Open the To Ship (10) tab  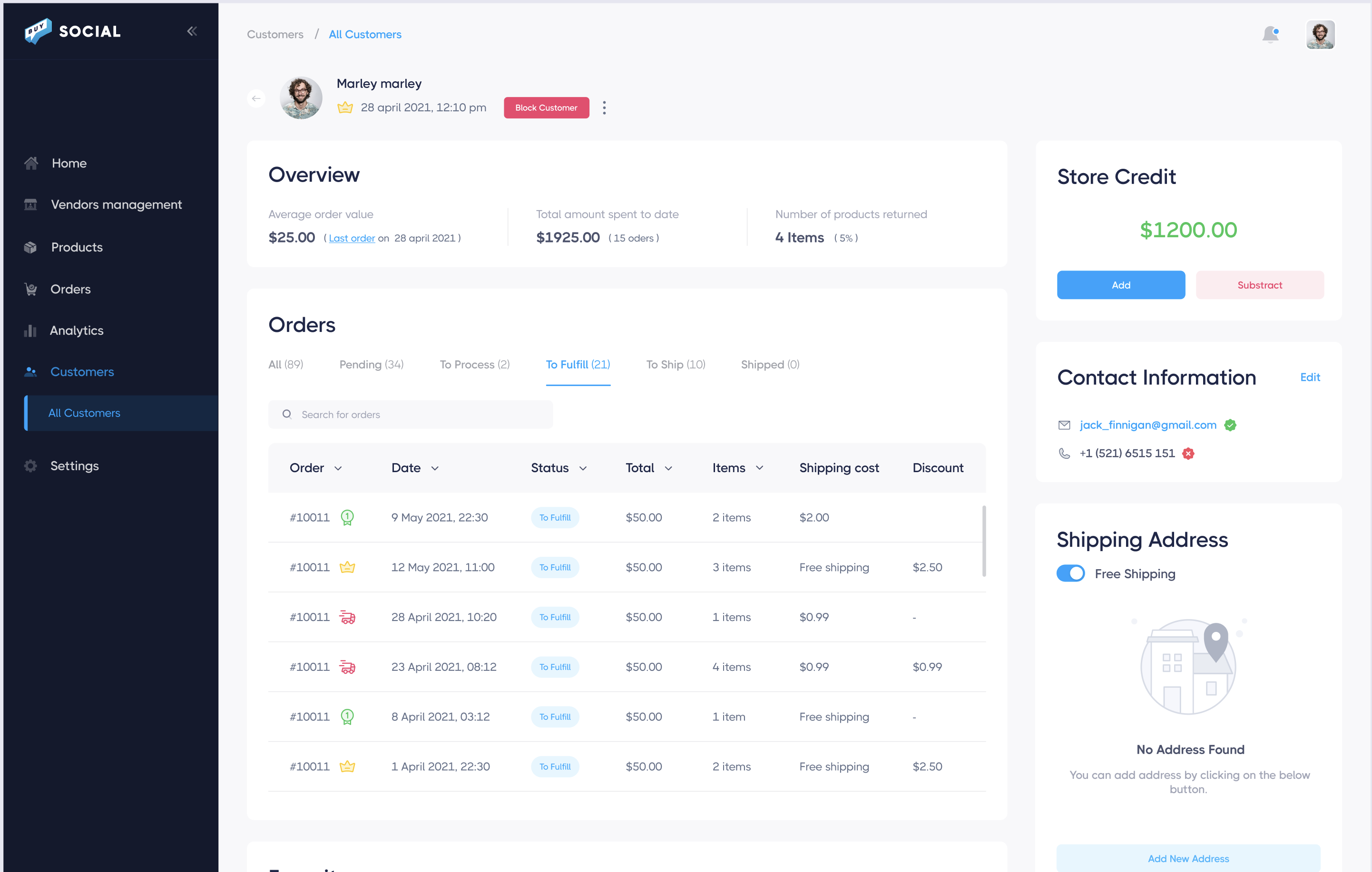click(676, 365)
